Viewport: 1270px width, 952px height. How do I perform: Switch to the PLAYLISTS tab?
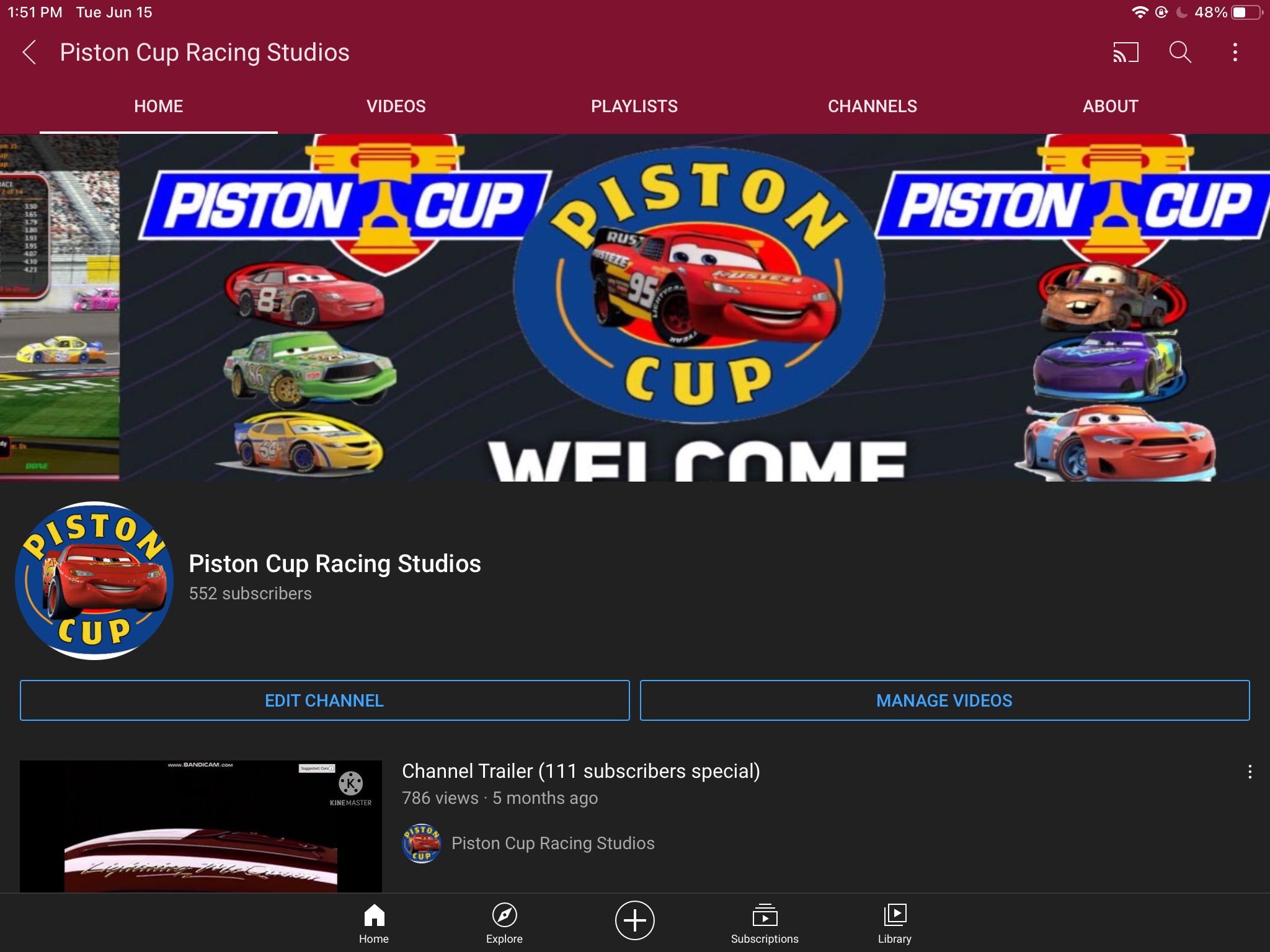click(634, 106)
